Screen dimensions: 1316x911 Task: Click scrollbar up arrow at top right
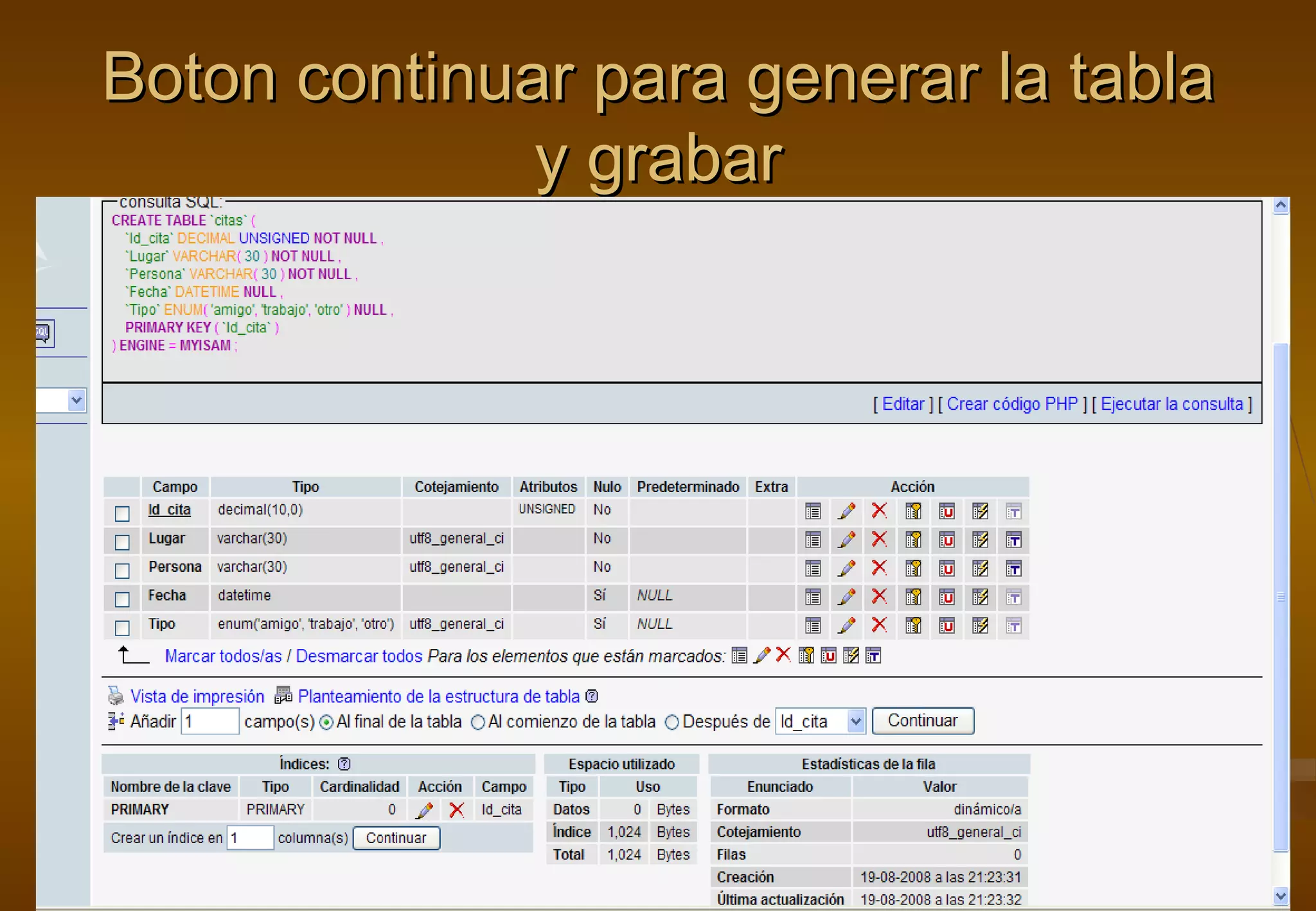[1281, 205]
